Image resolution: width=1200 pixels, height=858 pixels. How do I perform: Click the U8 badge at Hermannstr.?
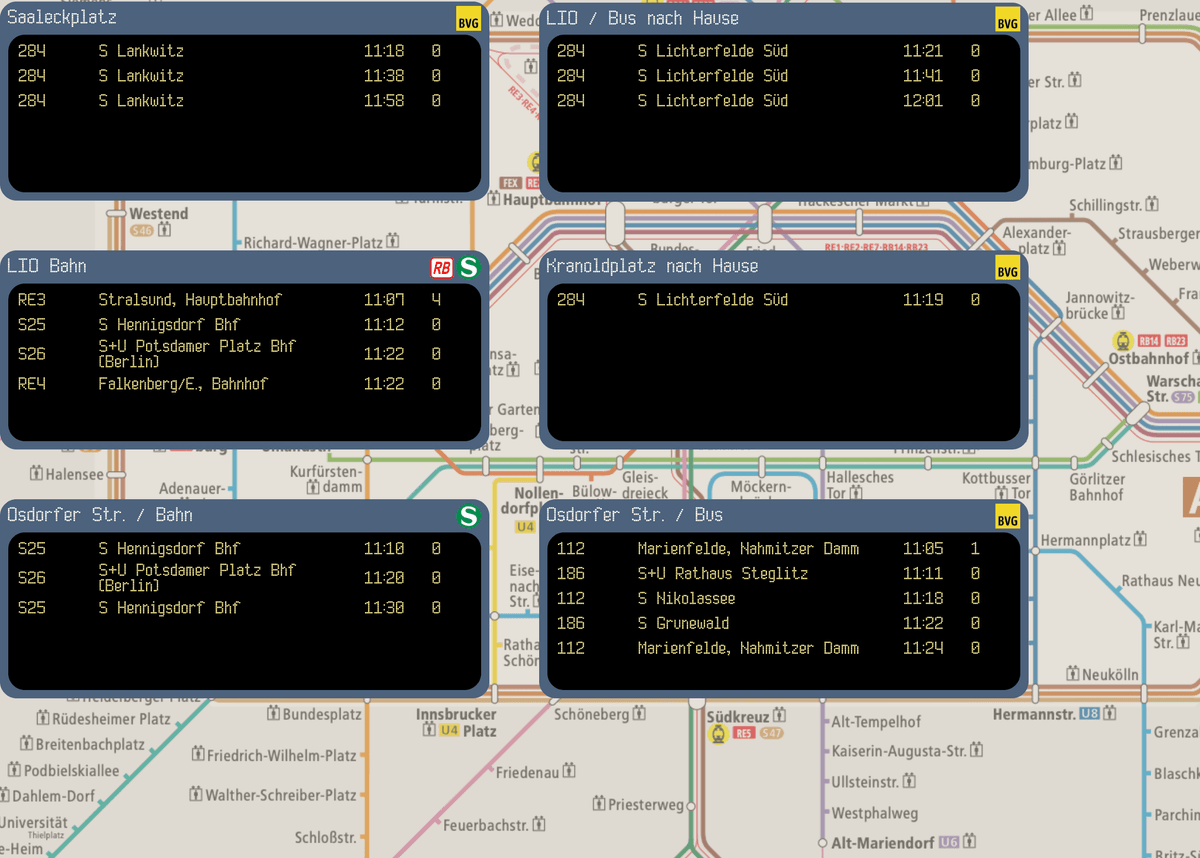[x=1090, y=714]
